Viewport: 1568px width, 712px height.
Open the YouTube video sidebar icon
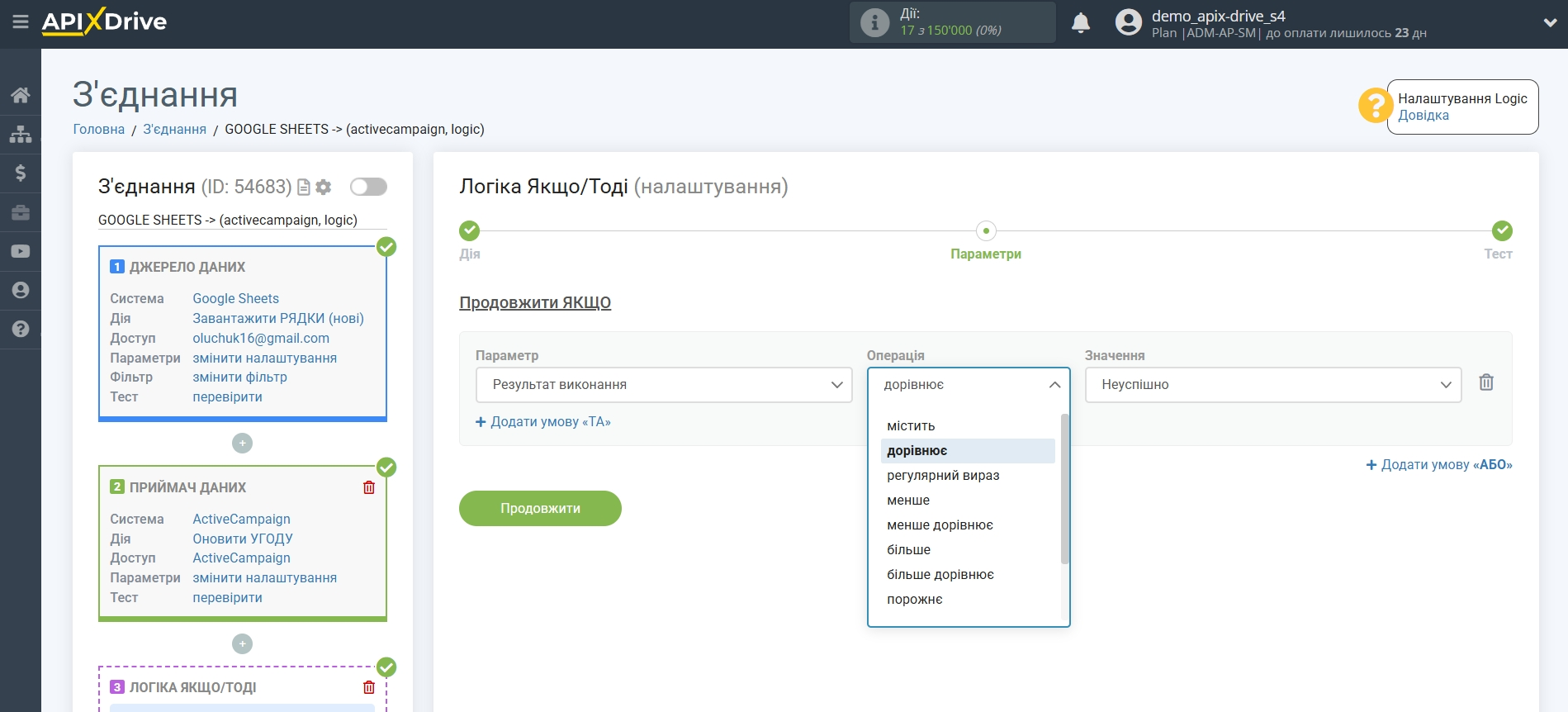tap(21, 251)
